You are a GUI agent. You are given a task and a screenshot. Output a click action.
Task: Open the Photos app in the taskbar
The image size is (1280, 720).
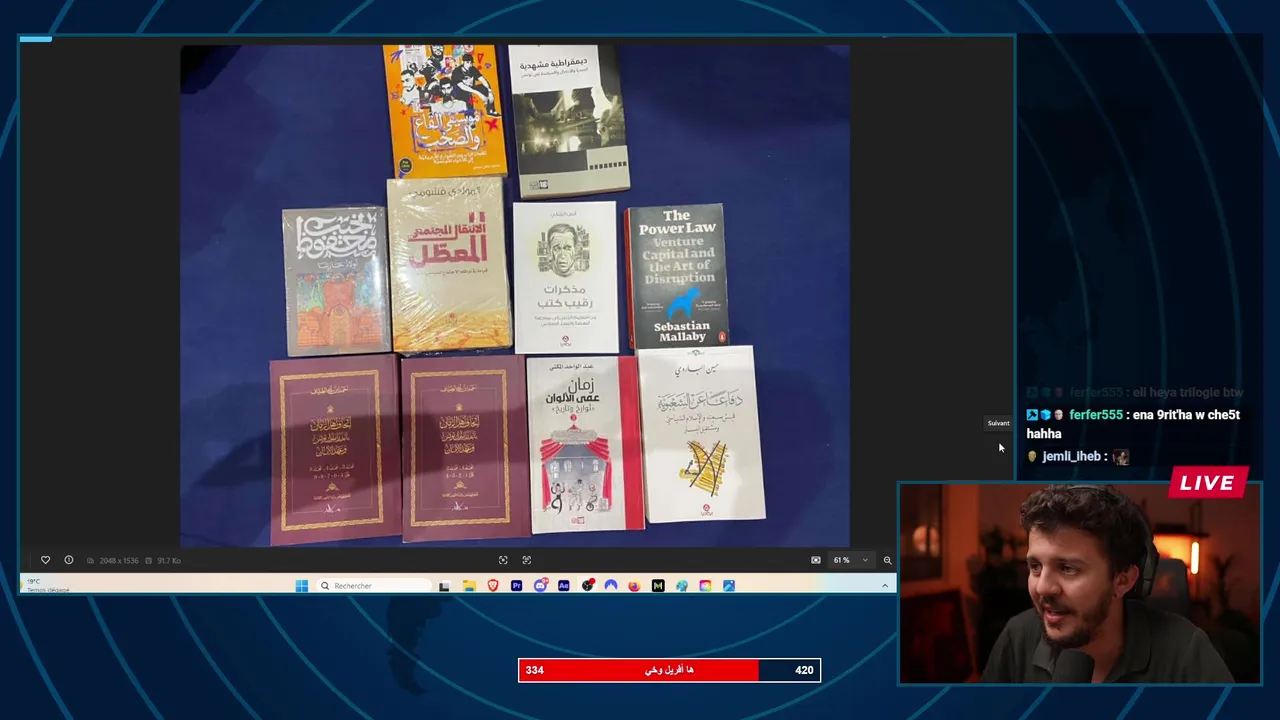[729, 586]
